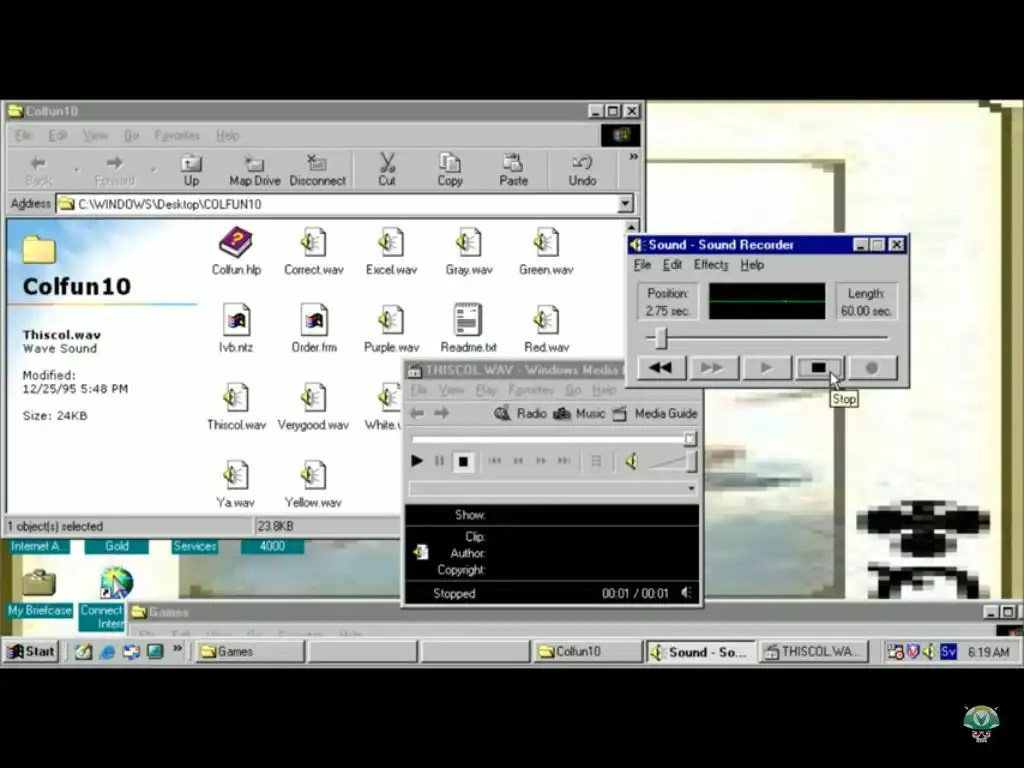Click the Media Player Forward arrow
The height and width of the screenshot is (768, 1024).
pos(441,413)
